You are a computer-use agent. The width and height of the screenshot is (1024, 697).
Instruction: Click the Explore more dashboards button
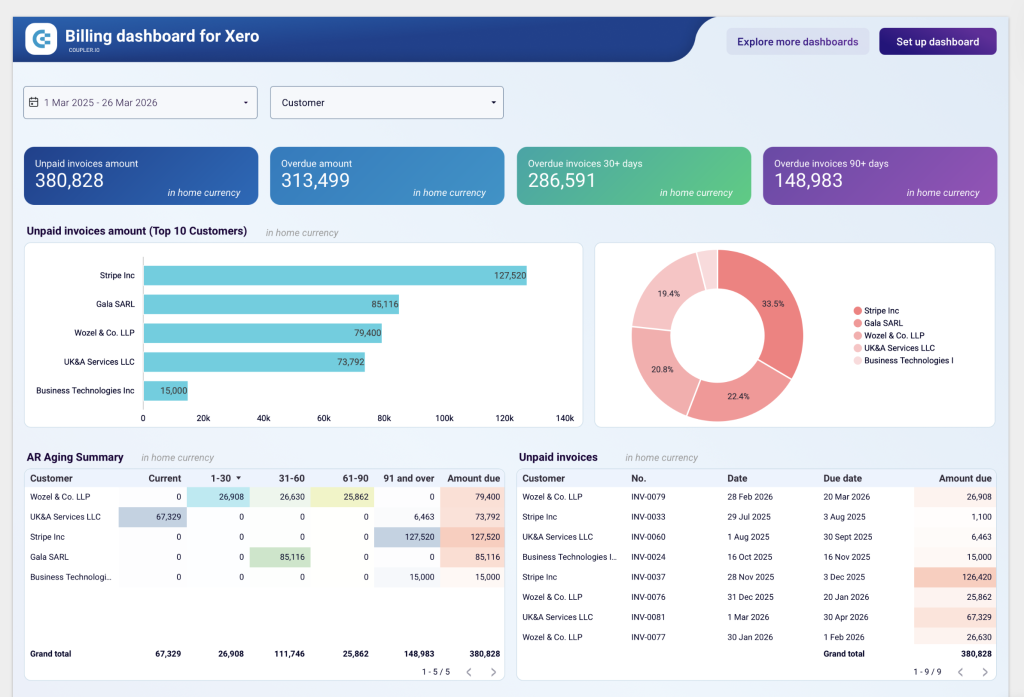pos(797,40)
